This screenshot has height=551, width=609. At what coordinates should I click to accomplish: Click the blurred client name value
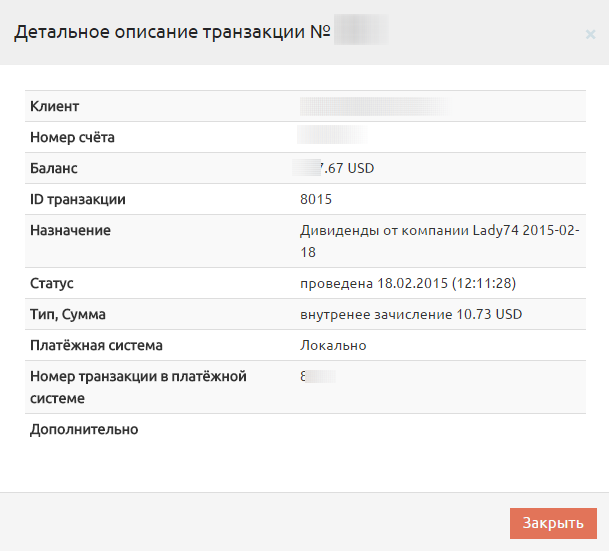[375, 106]
